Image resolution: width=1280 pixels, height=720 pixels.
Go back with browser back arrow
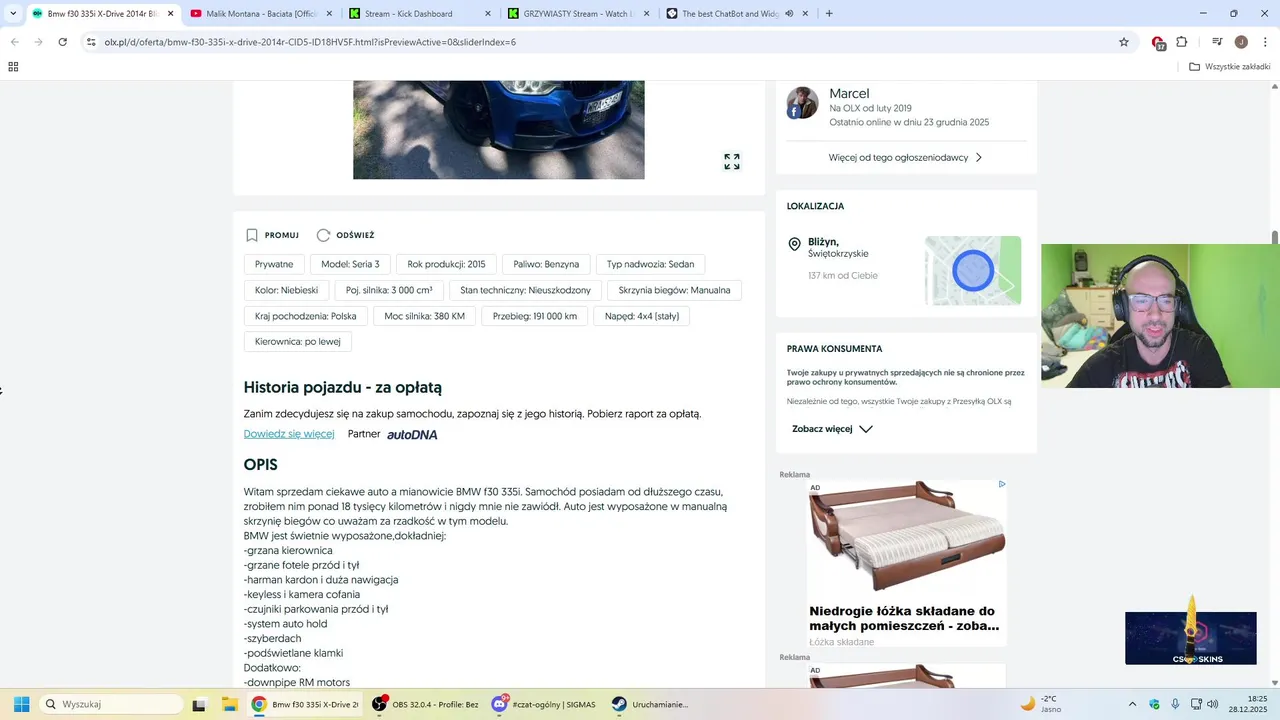click(x=15, y=42)
